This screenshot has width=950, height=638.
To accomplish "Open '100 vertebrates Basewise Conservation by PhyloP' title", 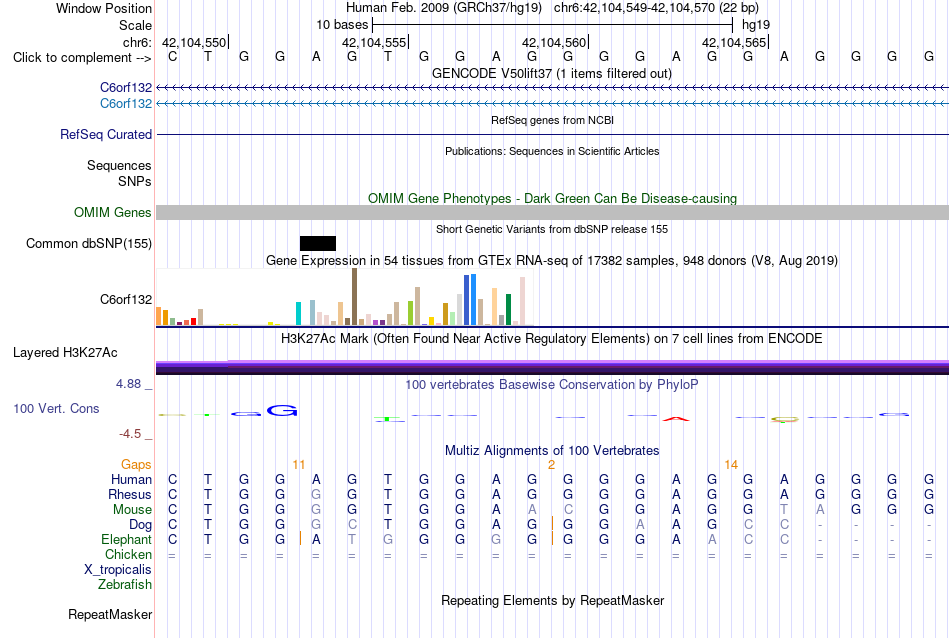I will (x=552, y=384).
